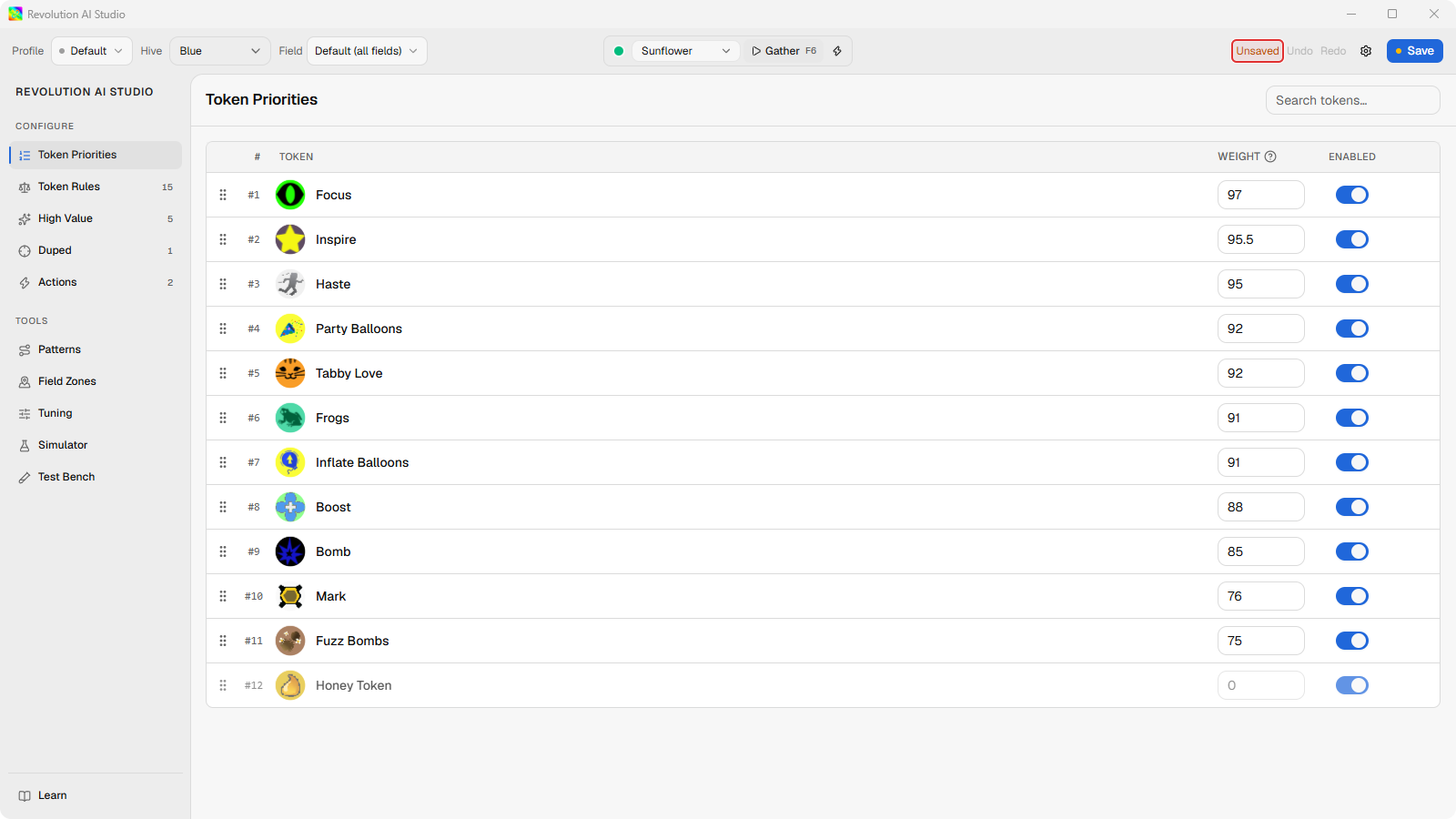Grab the drag handle for Frogs row

coord(223,418)
